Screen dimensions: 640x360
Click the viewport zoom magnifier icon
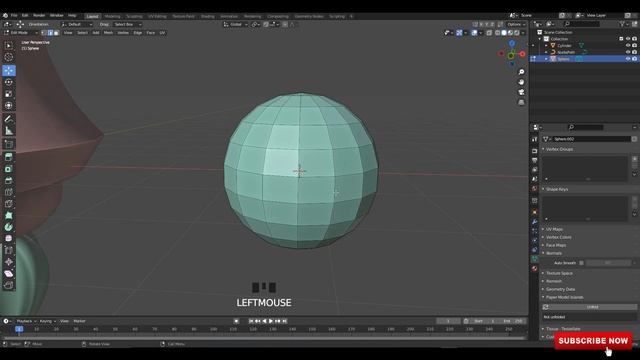521,72
